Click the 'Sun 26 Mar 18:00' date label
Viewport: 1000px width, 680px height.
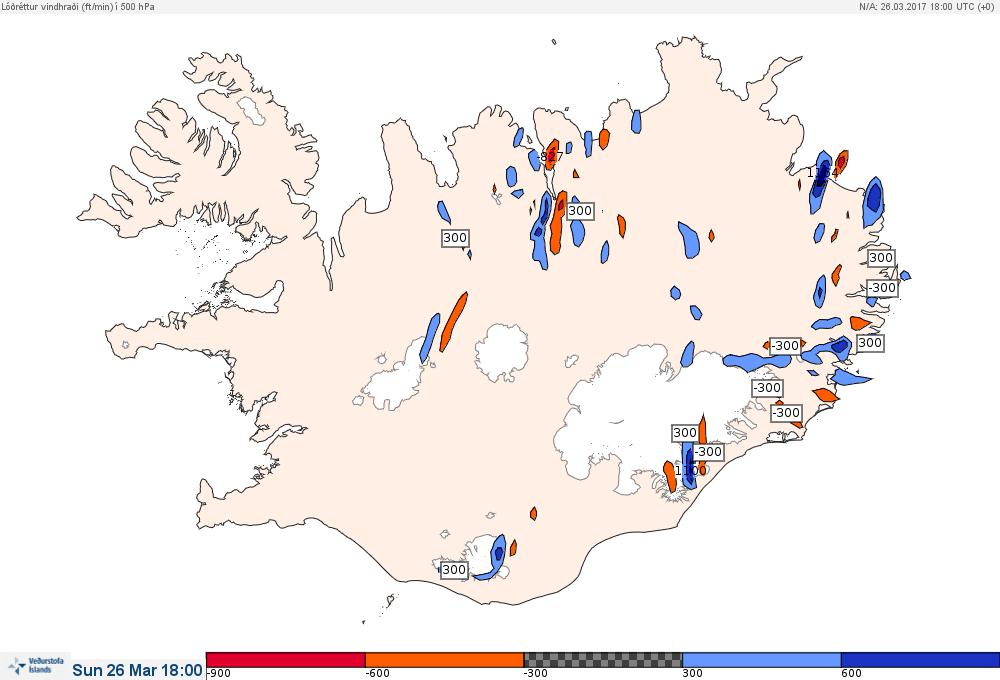pyautogui.click(x=137, y=670)
